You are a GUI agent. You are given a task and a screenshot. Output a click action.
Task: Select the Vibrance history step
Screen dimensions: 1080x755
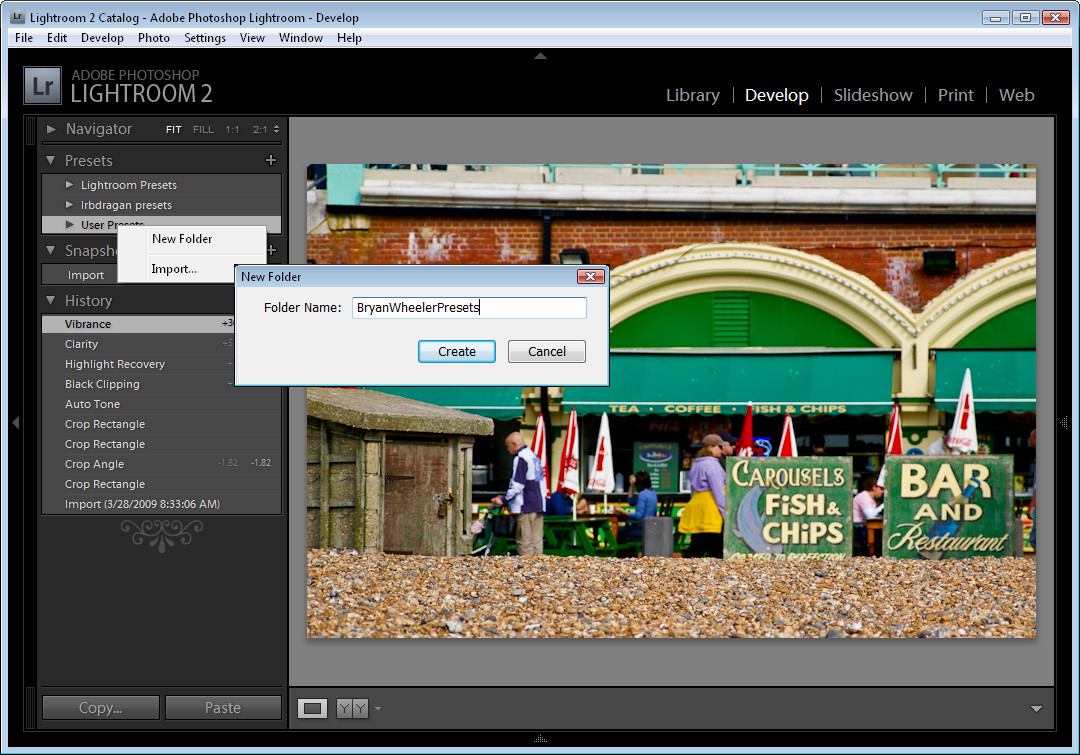click(x=138, y=324)
